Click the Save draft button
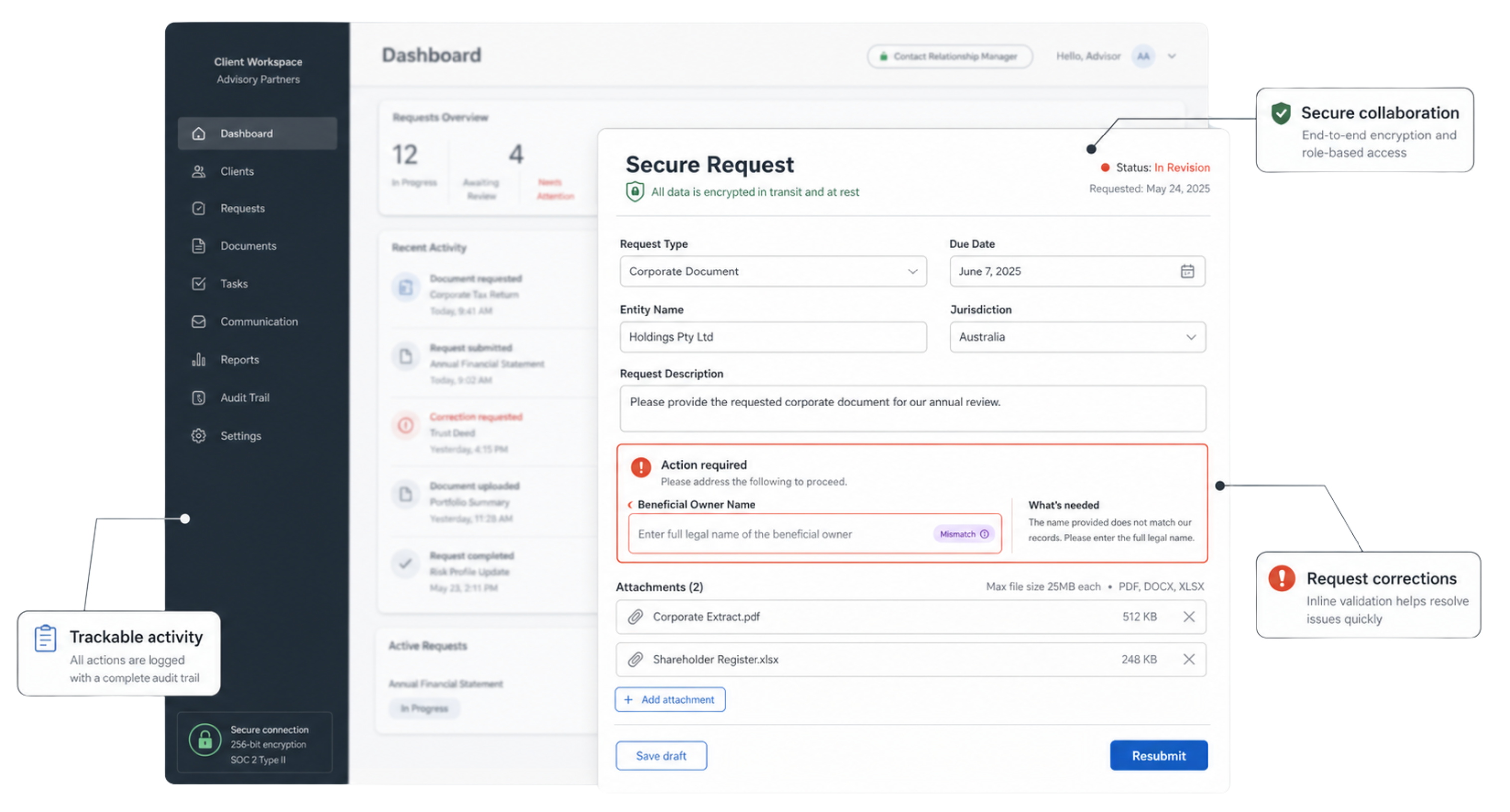This screenshot has height=812, width=1510. coord(661,756)
